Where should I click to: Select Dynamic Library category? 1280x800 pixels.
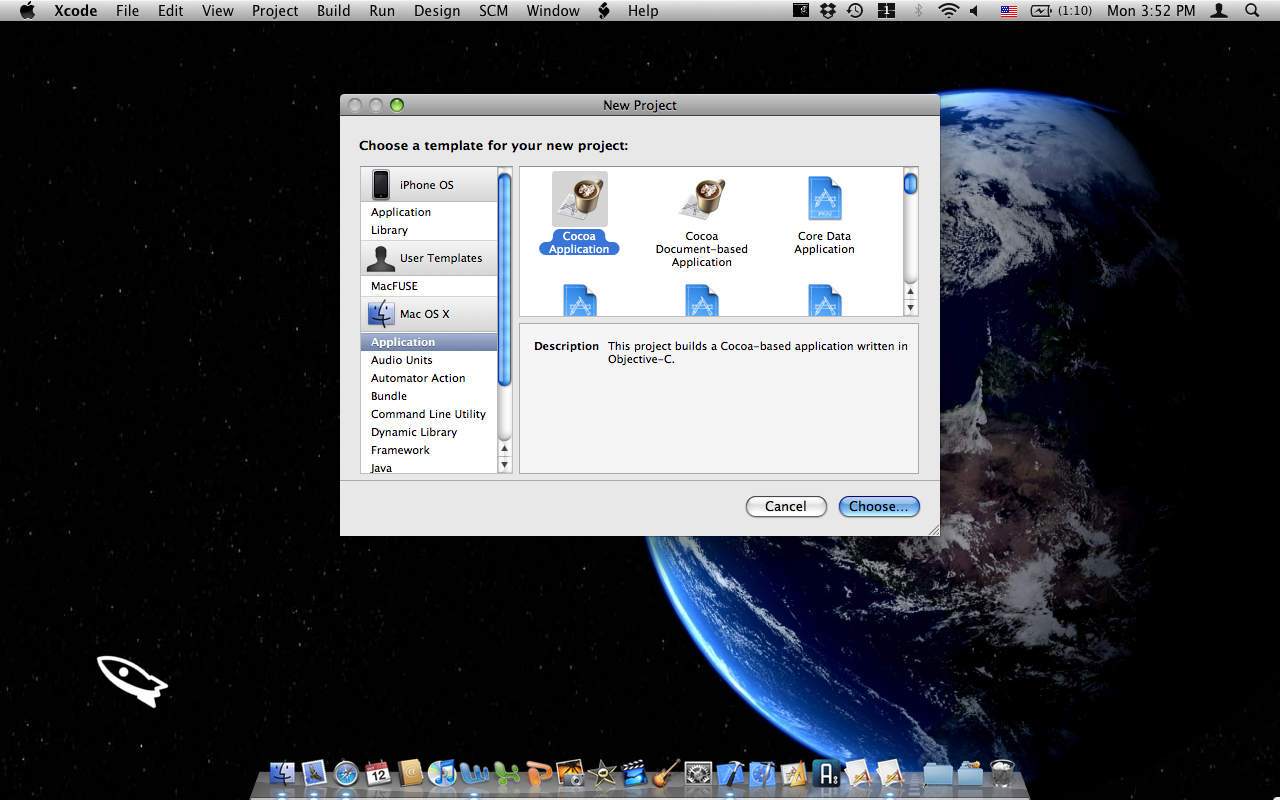[429, 432]
